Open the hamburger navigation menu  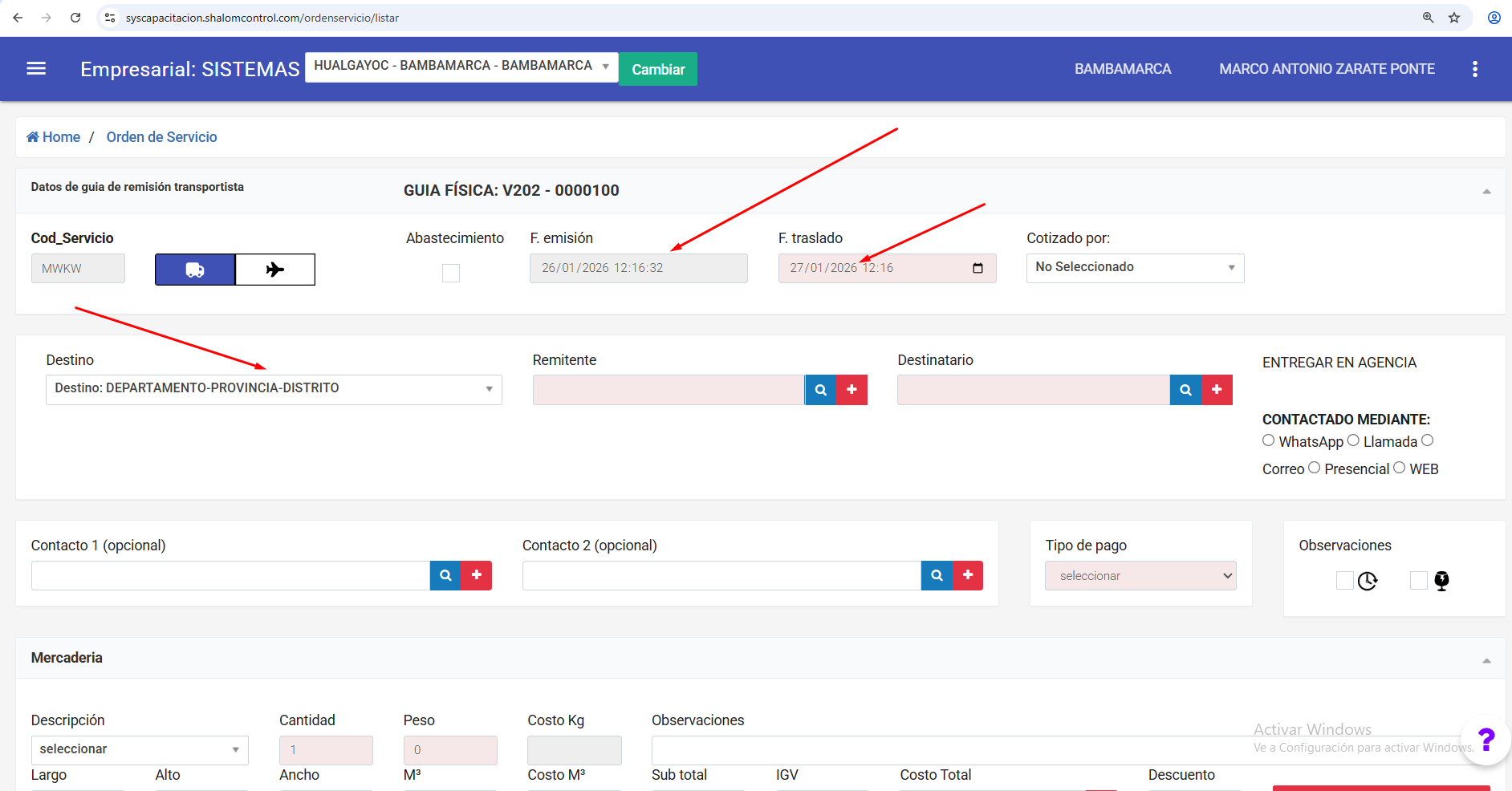(36, 69)
